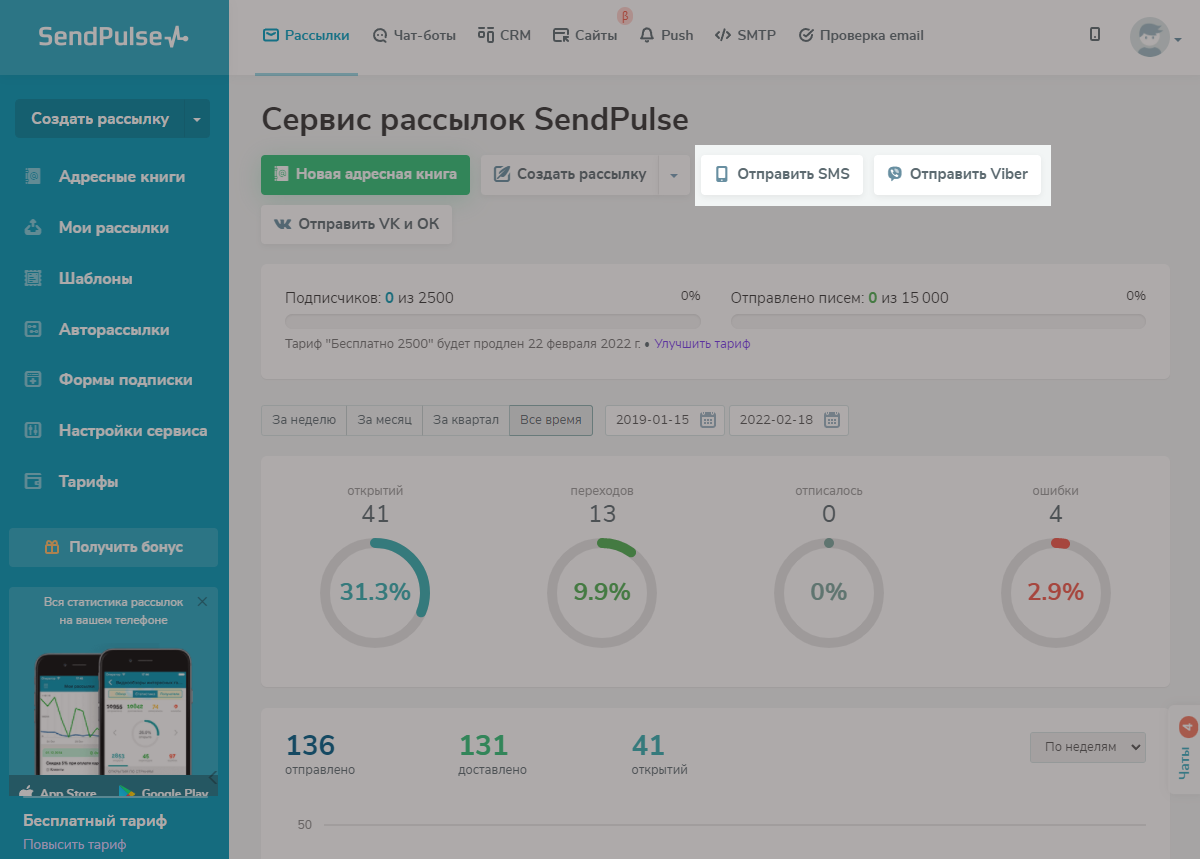Click the 2.9% errors donut chart
This screenshot has height=859, width=1200.
click(x=1056, y=592)
